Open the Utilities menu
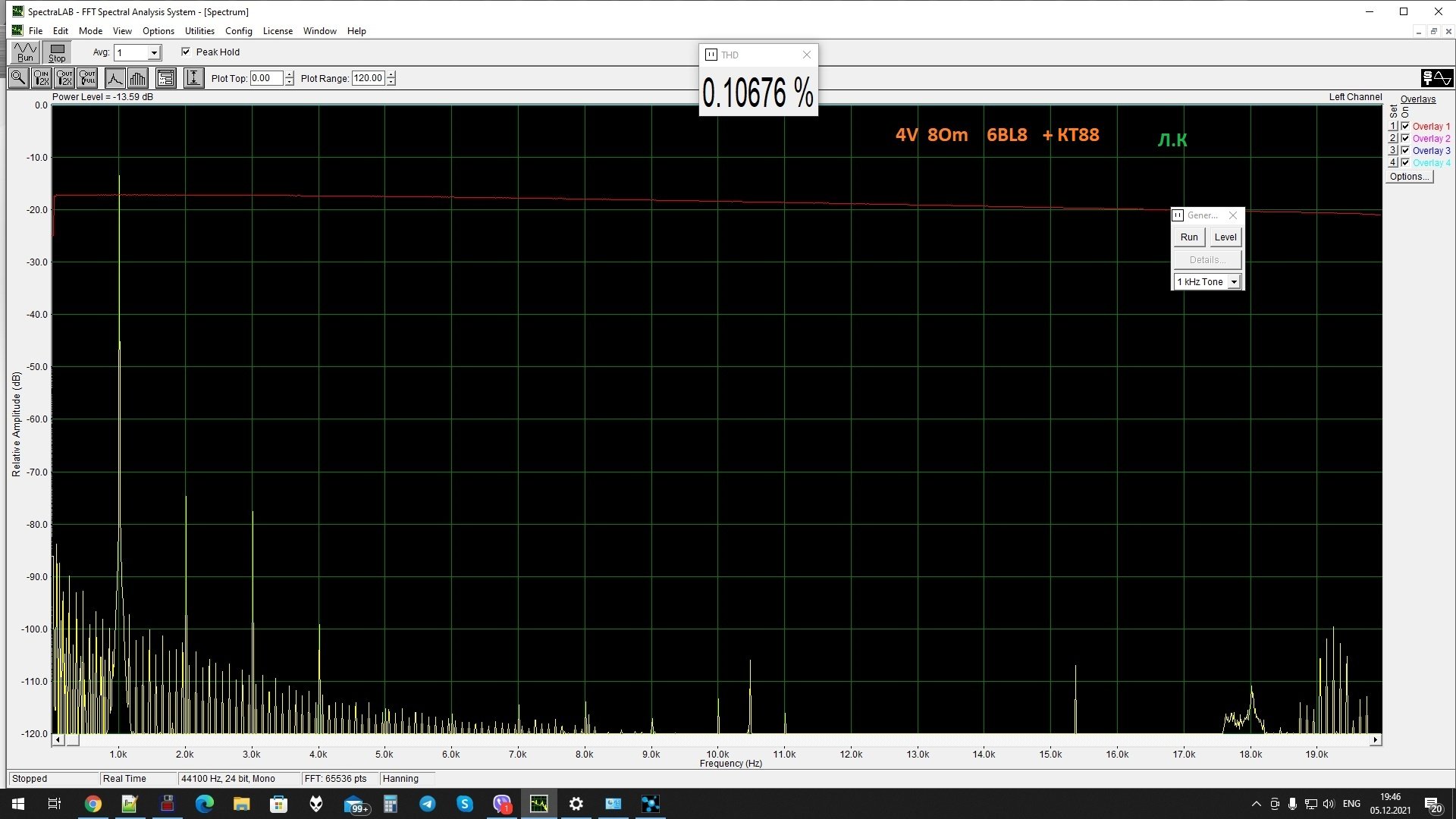This screenshot has height=819, width=1456. tap(199, 31)
